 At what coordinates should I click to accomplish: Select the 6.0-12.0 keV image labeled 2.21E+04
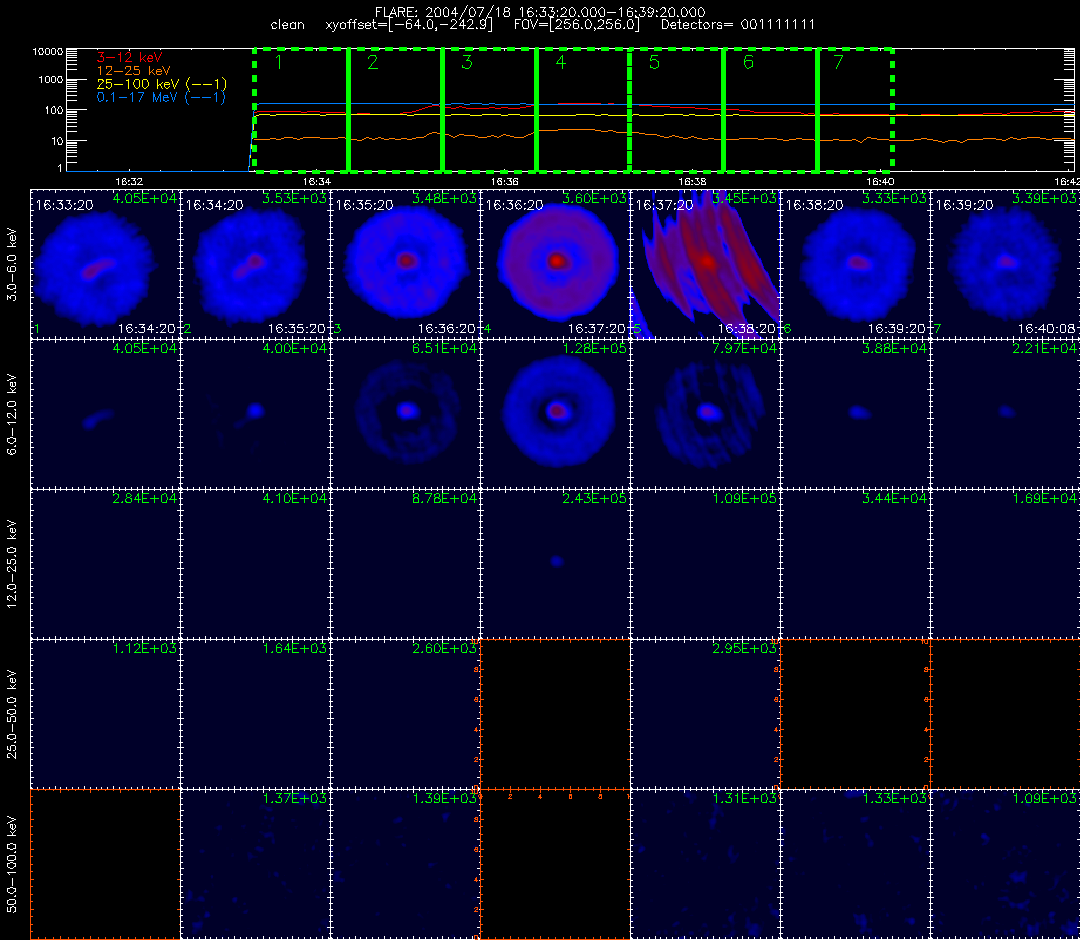tap(1006, 415)
